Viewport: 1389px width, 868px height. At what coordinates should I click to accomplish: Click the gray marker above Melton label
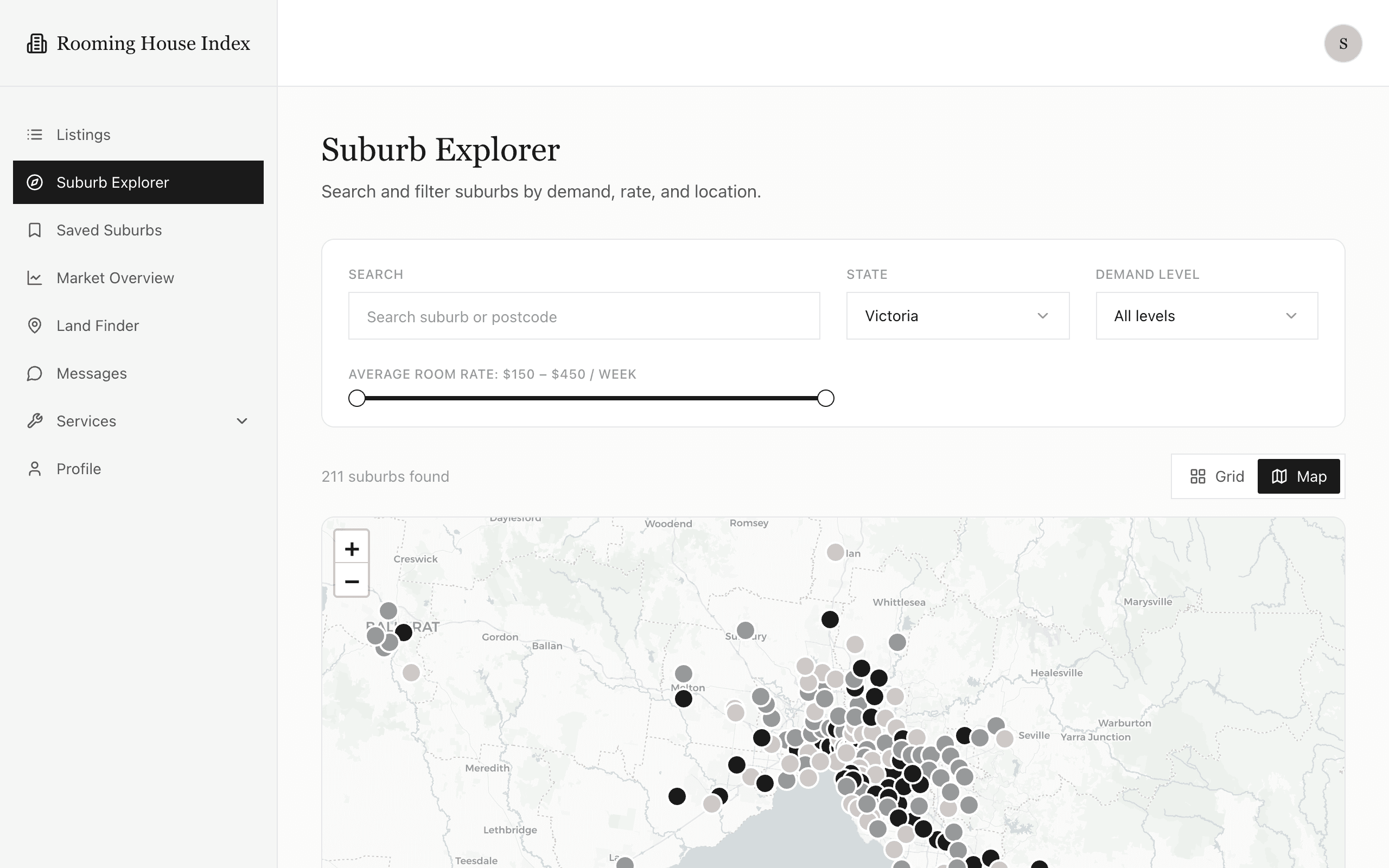pos(683,673)
